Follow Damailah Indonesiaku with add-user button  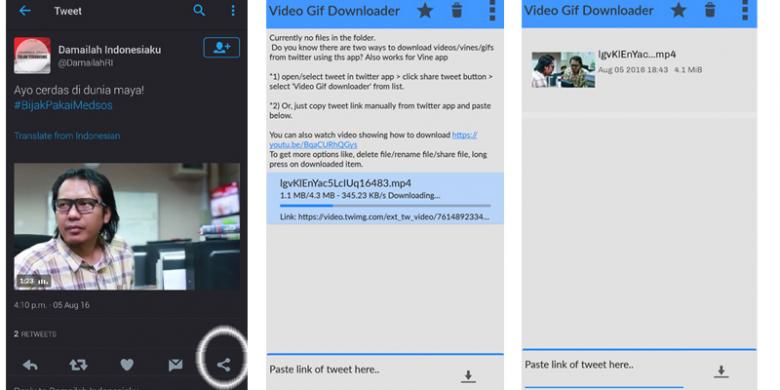[x=221, y=48]
